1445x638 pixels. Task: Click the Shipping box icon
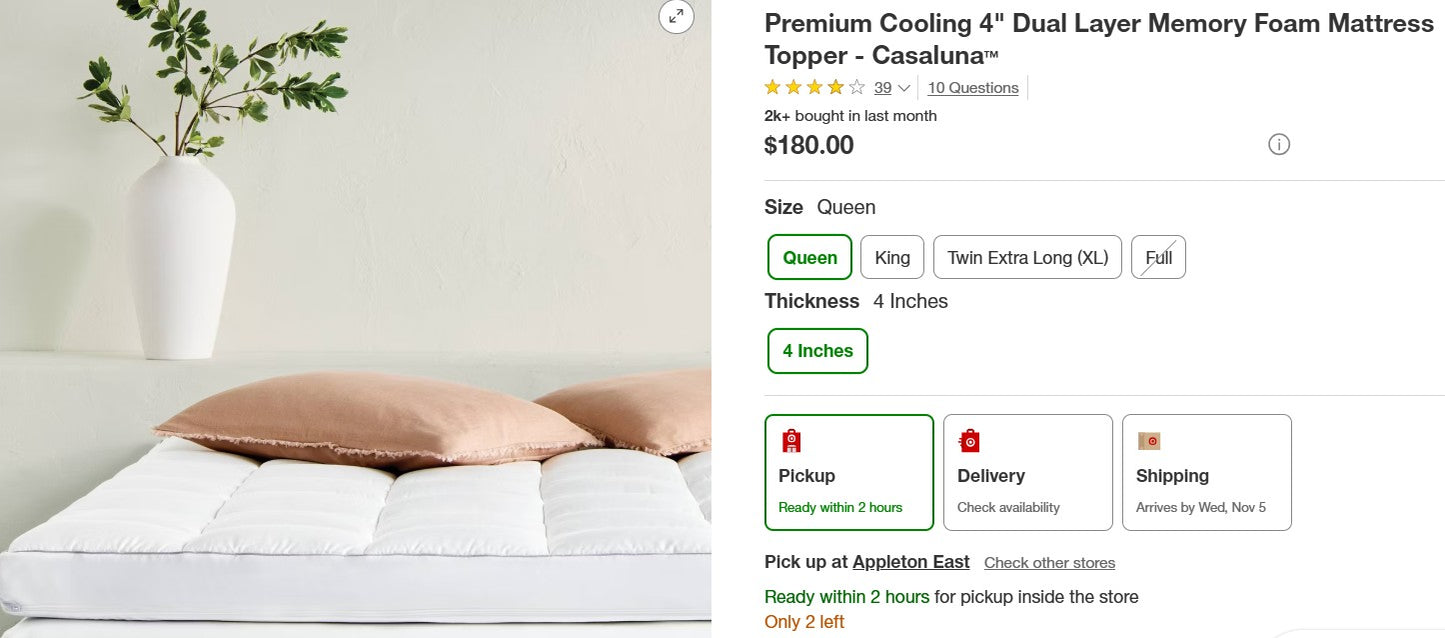pyautogui.click(x=1148, y=439)
